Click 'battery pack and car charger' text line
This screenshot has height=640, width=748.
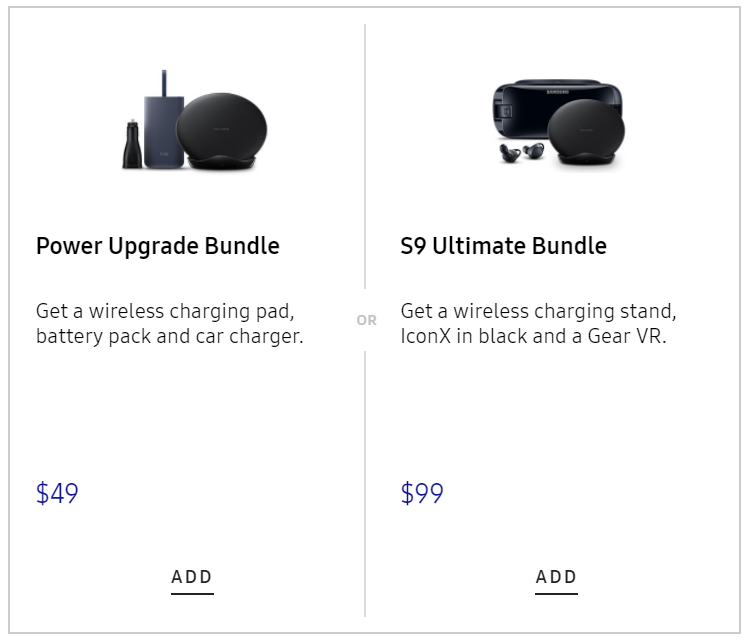[169, 336]
